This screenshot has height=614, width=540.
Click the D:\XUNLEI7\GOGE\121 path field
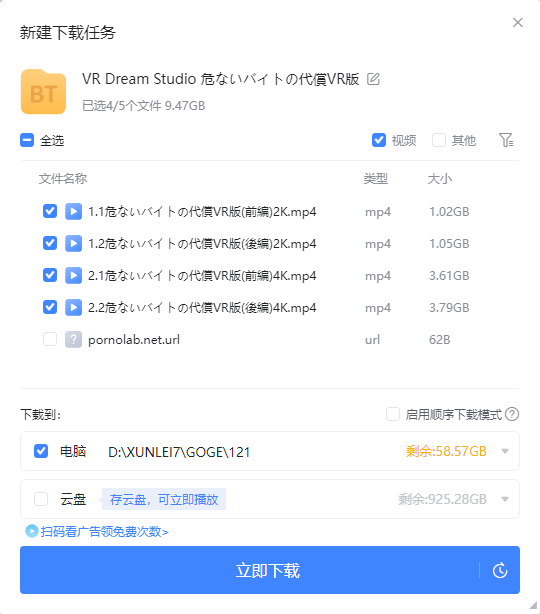tap(179, 452)
